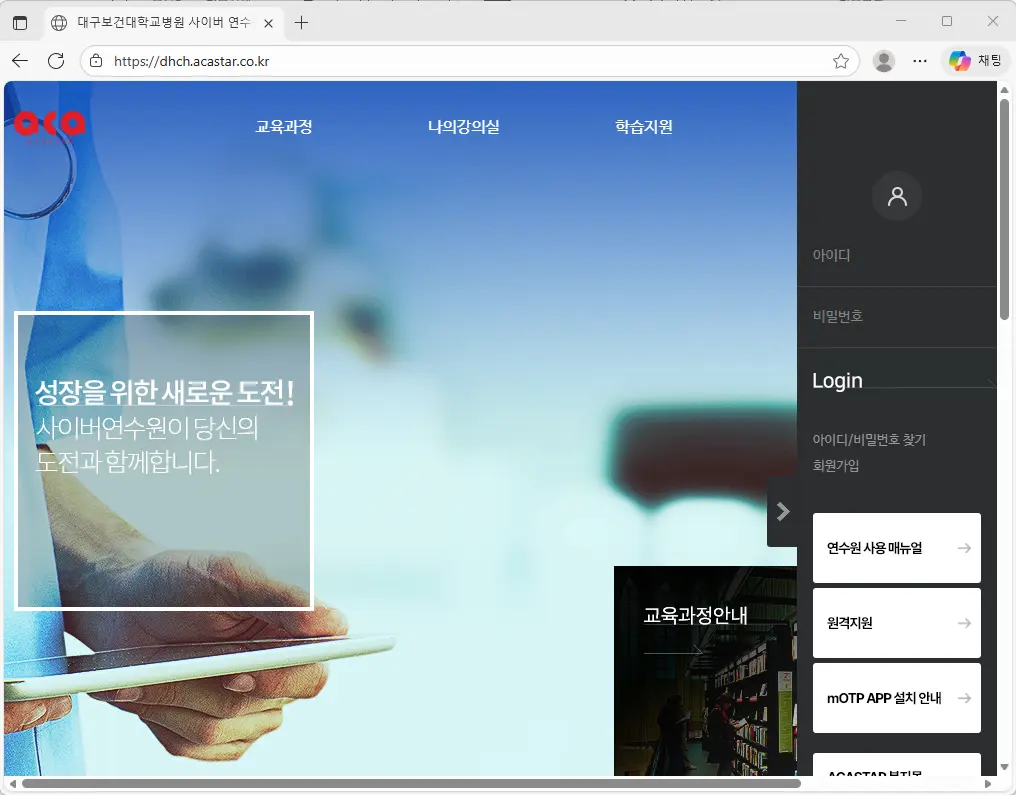This screenshot has height=795, width=1016.
Task: Open the Settings and more (...) menu
Action: click(x=921, y=60)
